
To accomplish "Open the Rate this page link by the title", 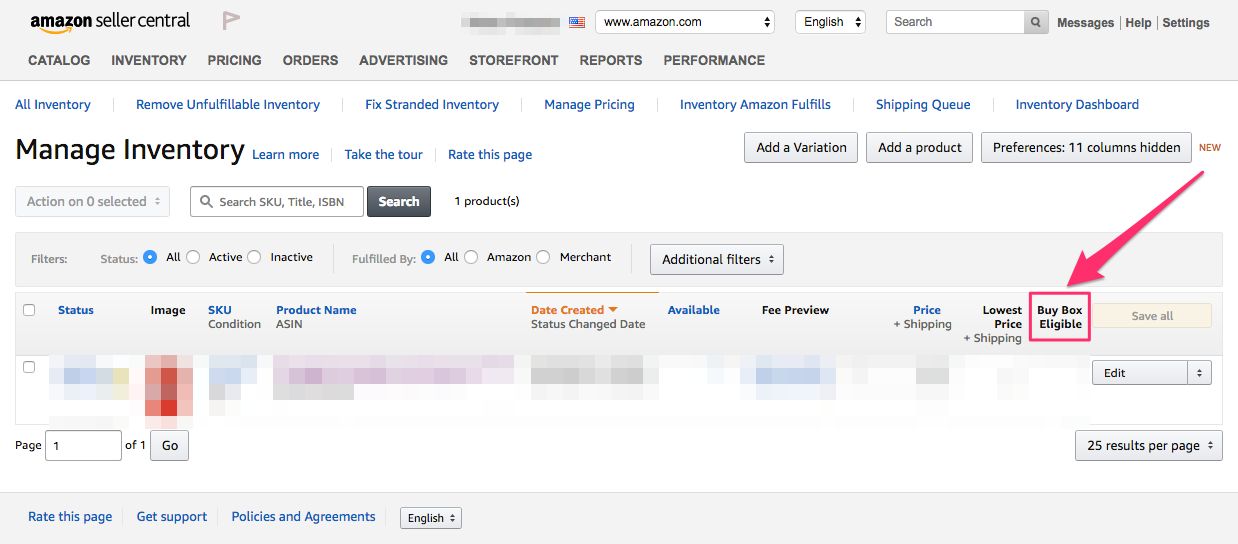I will tap(490, 155).
